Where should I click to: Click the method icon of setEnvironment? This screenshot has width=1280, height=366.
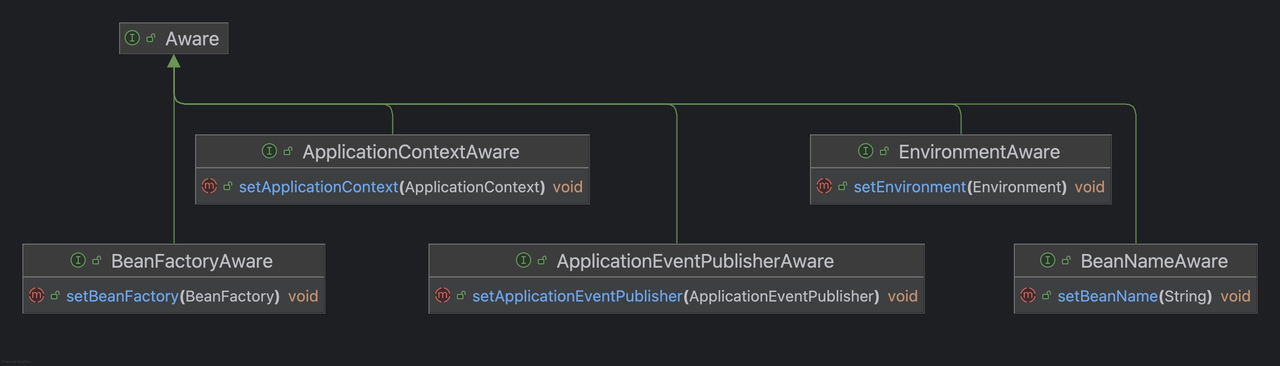pyautogui.click(x=824, y=186)
